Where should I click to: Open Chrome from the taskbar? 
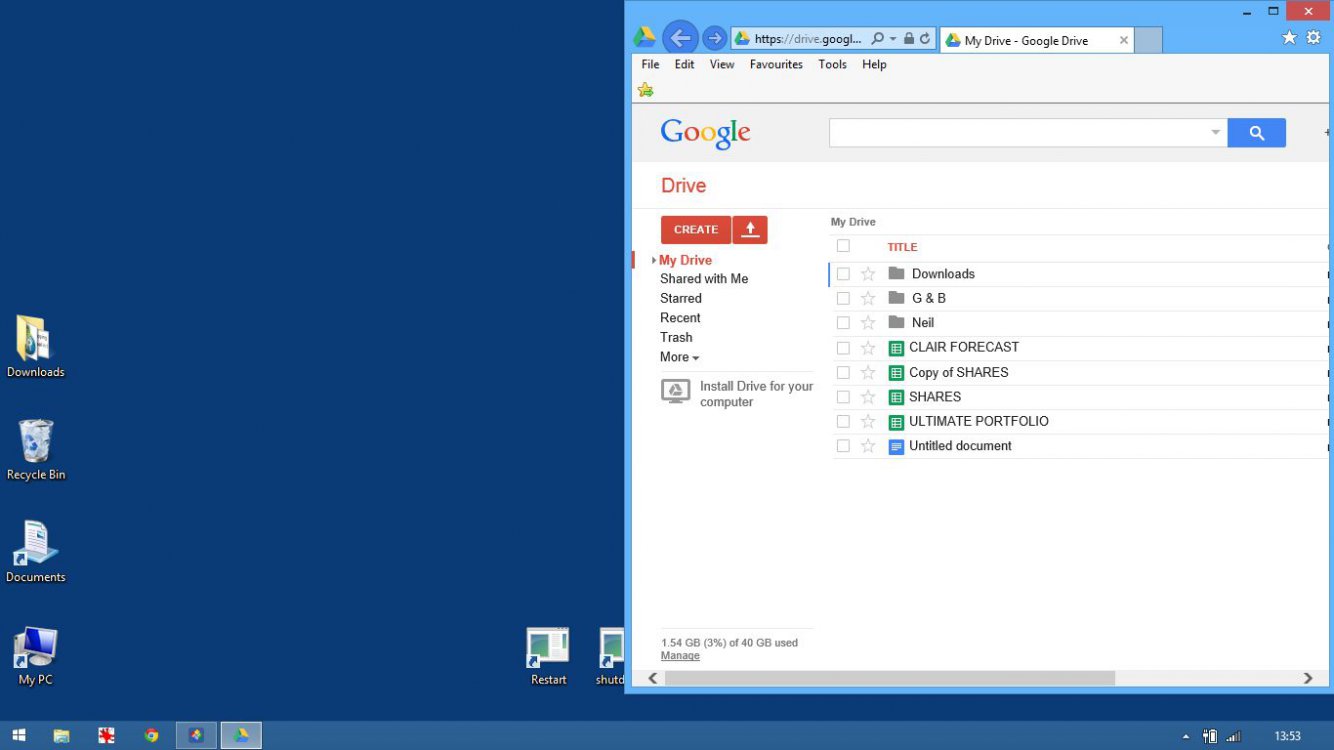151,736
